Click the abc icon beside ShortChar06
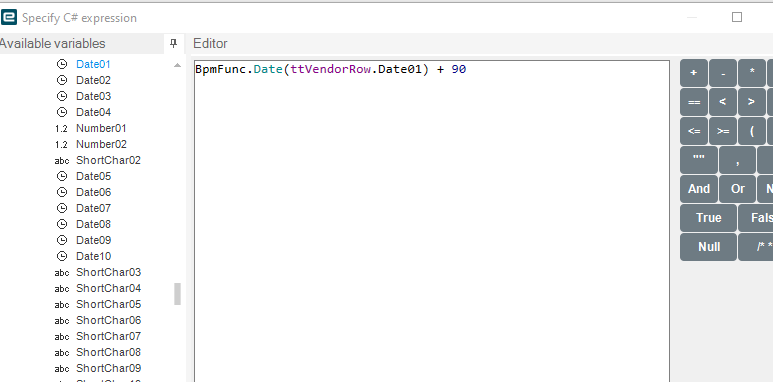This screenshot has height=382, width=773. (62, 320)
